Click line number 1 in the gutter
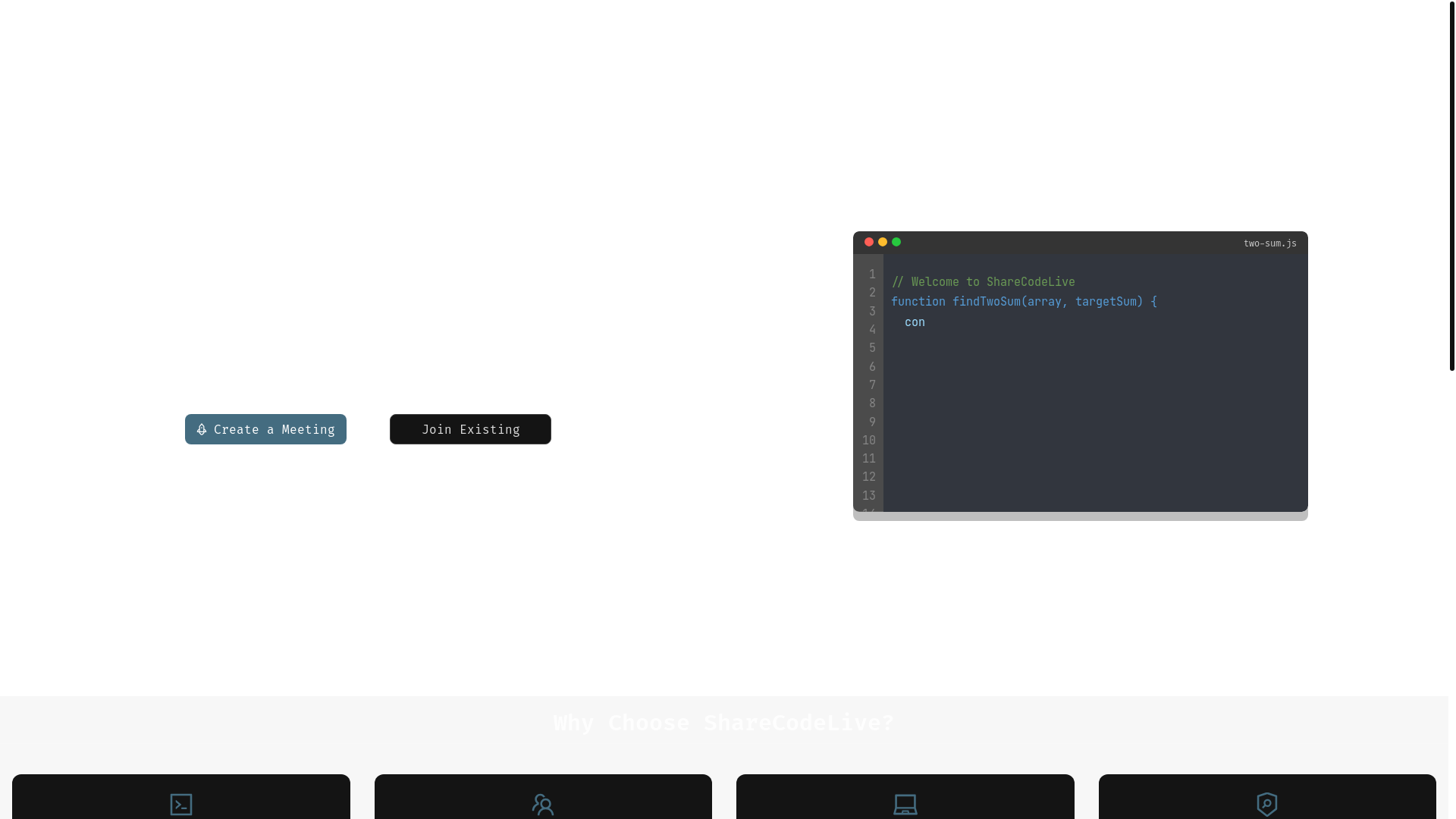 872,275
